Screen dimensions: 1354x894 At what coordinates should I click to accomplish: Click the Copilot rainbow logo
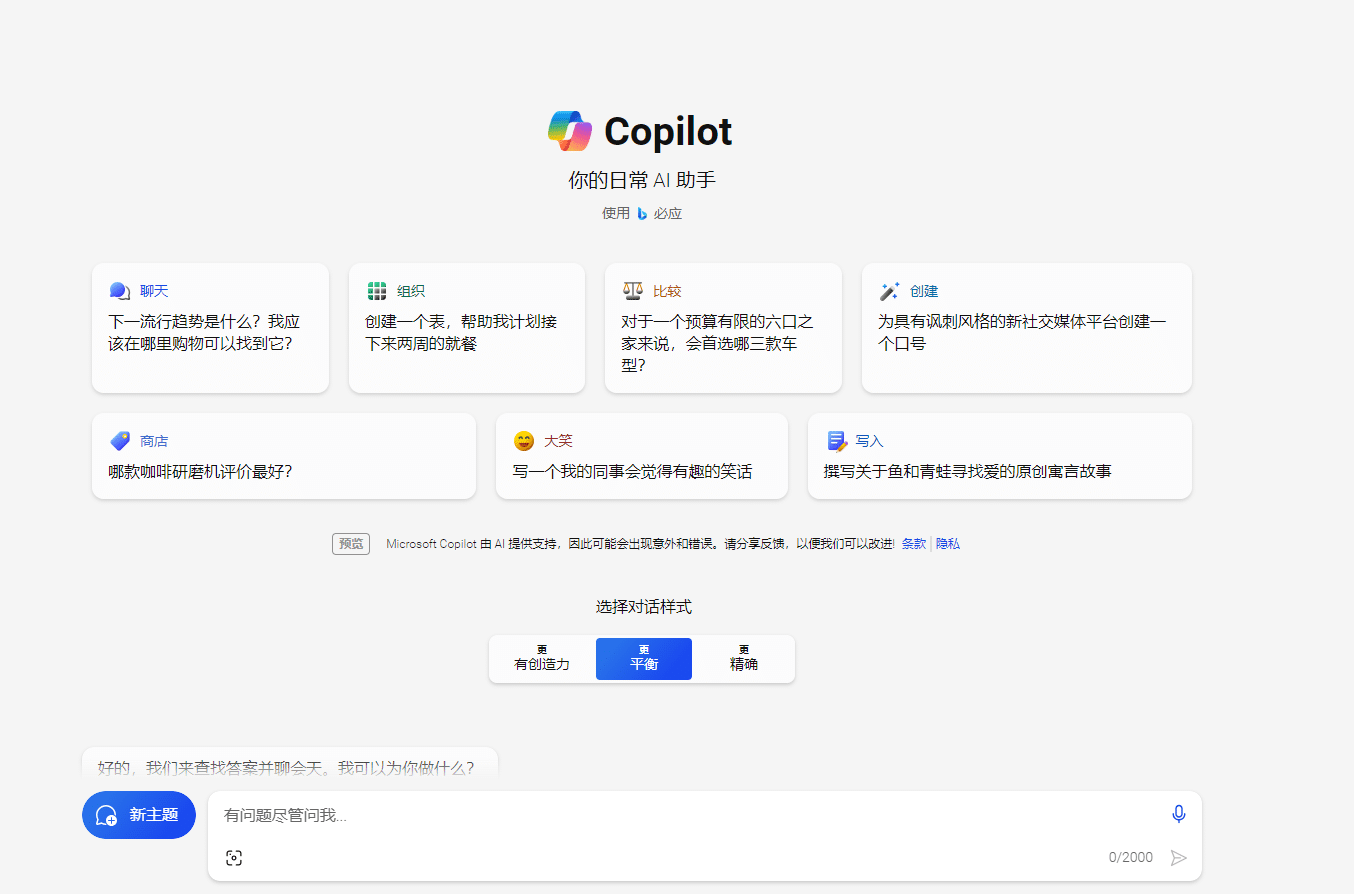[x=570, y=131]
